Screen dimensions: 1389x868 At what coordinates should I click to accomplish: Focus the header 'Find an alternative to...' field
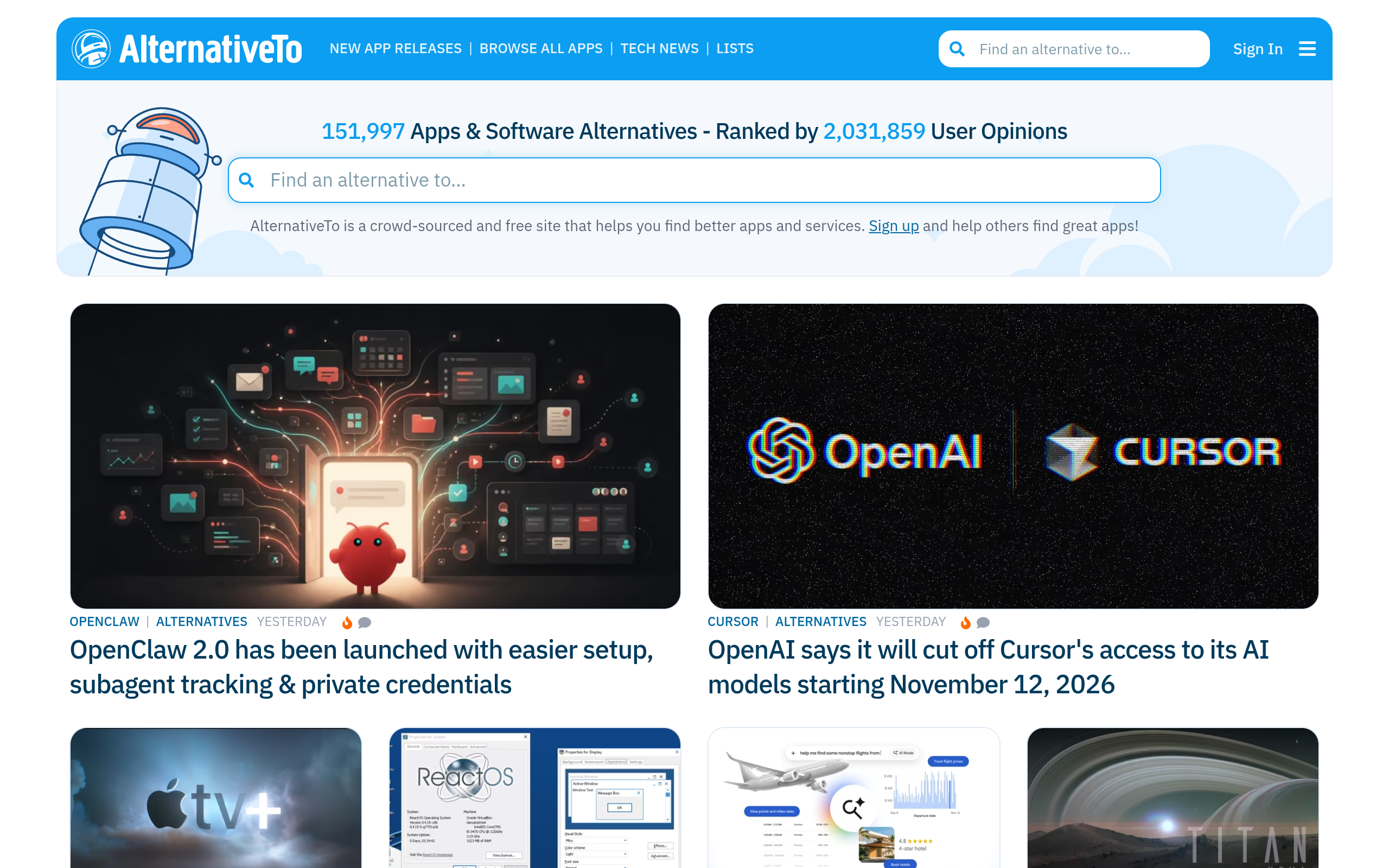(x=1074, y=49)
